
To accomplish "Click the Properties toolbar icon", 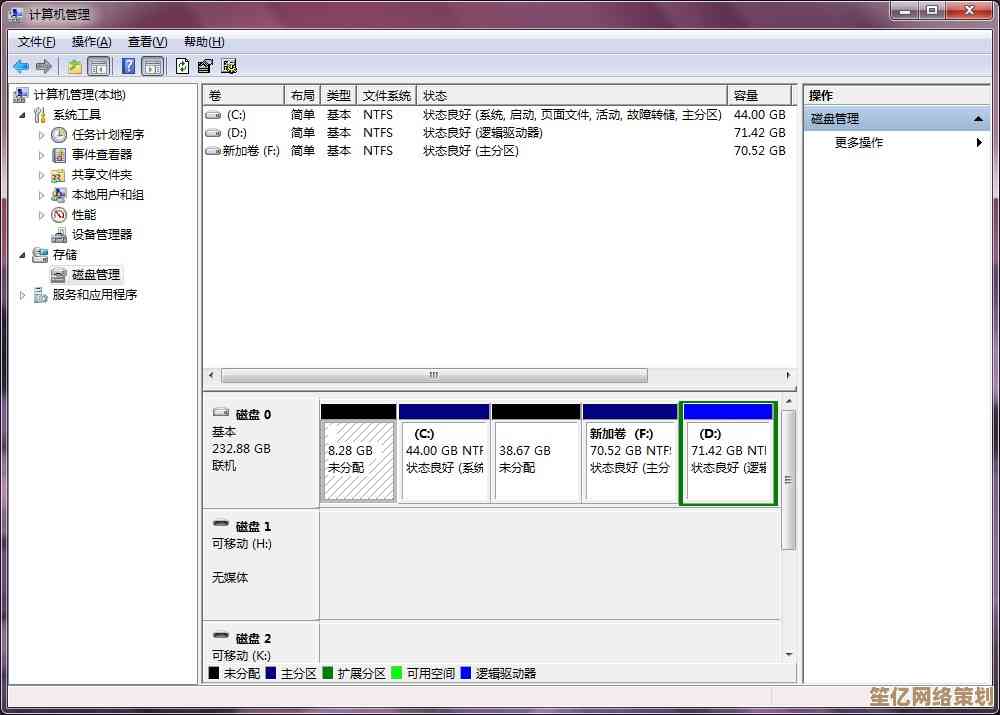I will pos(205,66).
